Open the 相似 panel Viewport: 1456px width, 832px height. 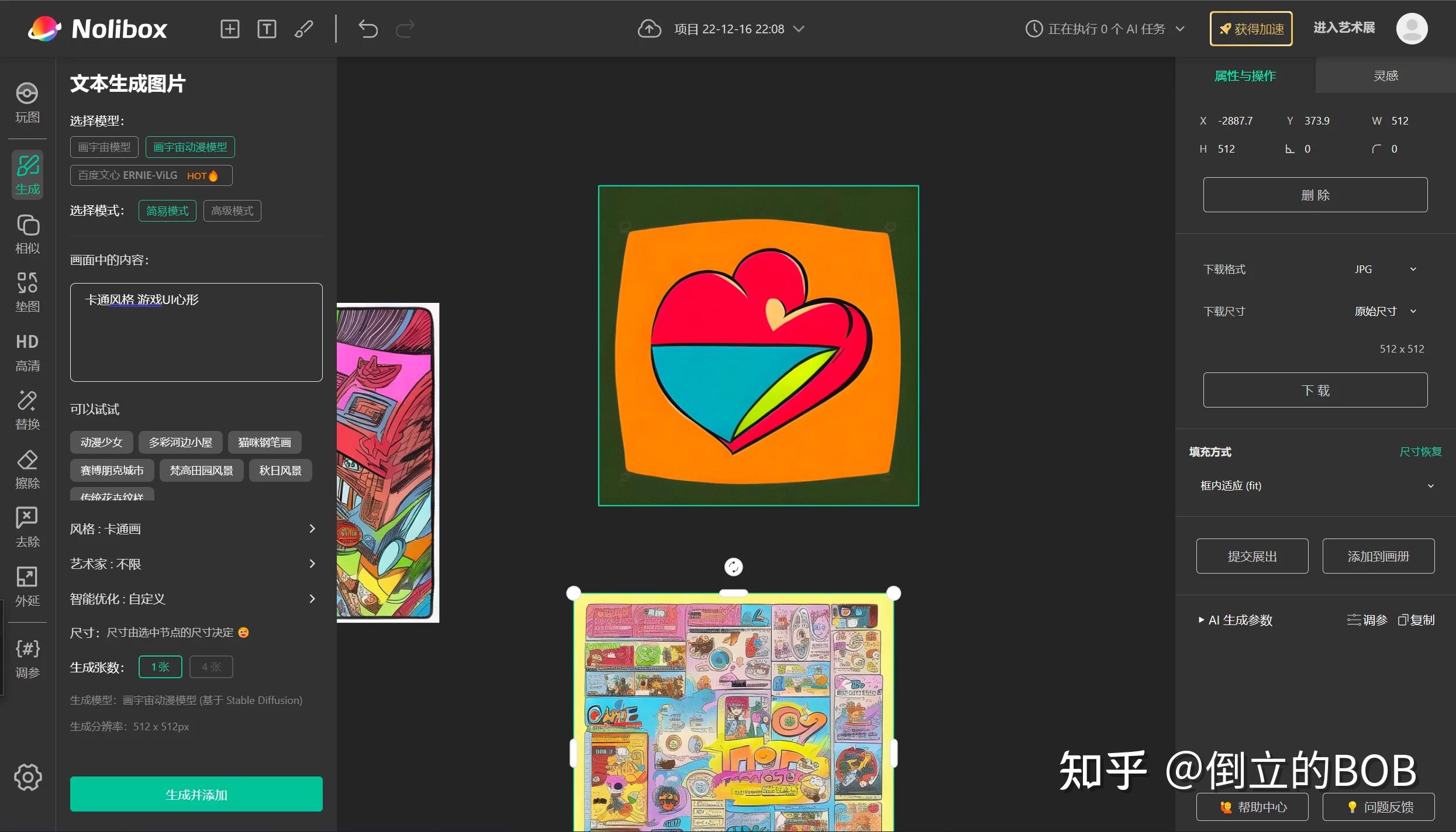tap(27, 233)
